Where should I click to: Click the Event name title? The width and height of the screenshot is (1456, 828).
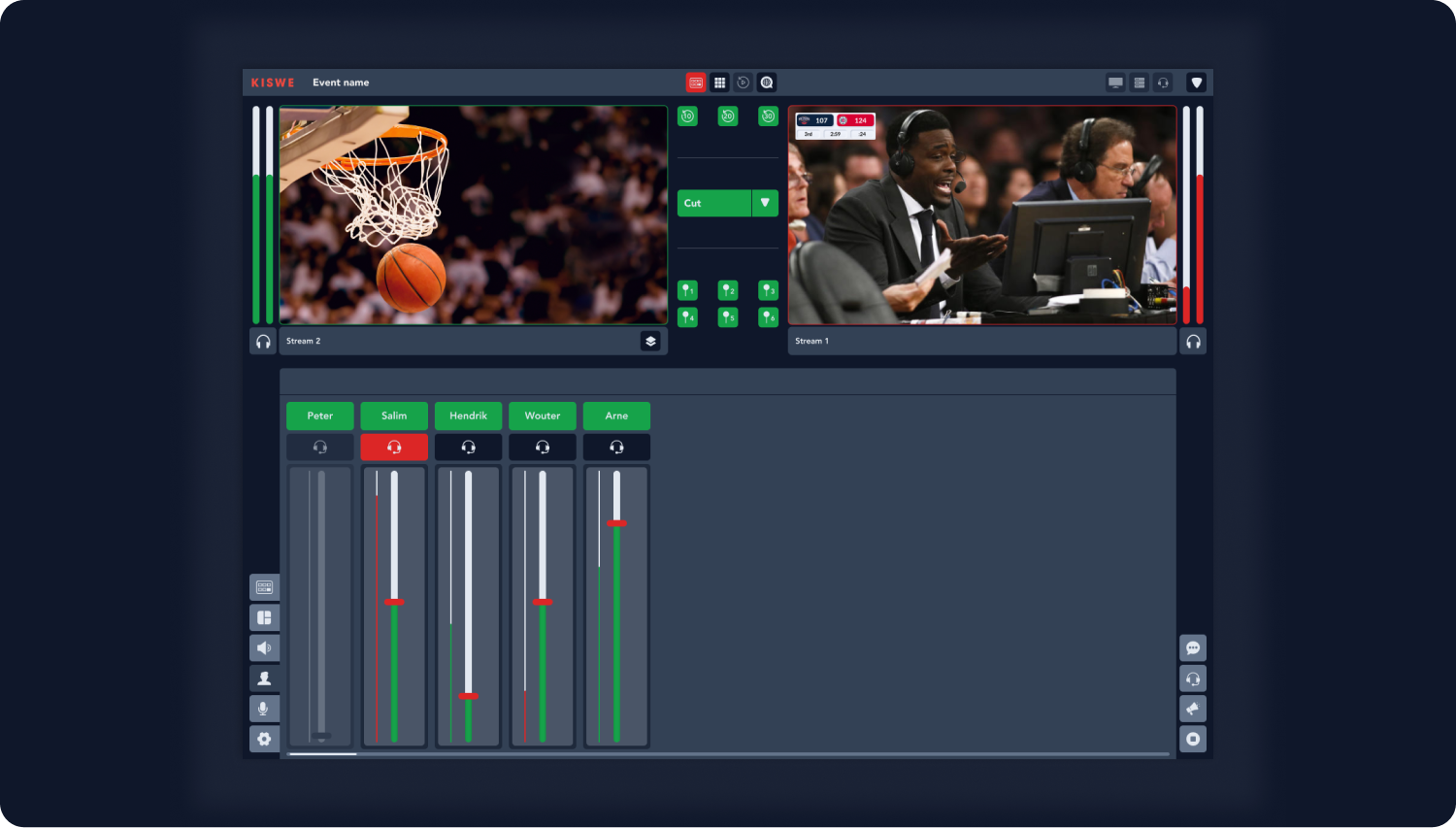341,83
